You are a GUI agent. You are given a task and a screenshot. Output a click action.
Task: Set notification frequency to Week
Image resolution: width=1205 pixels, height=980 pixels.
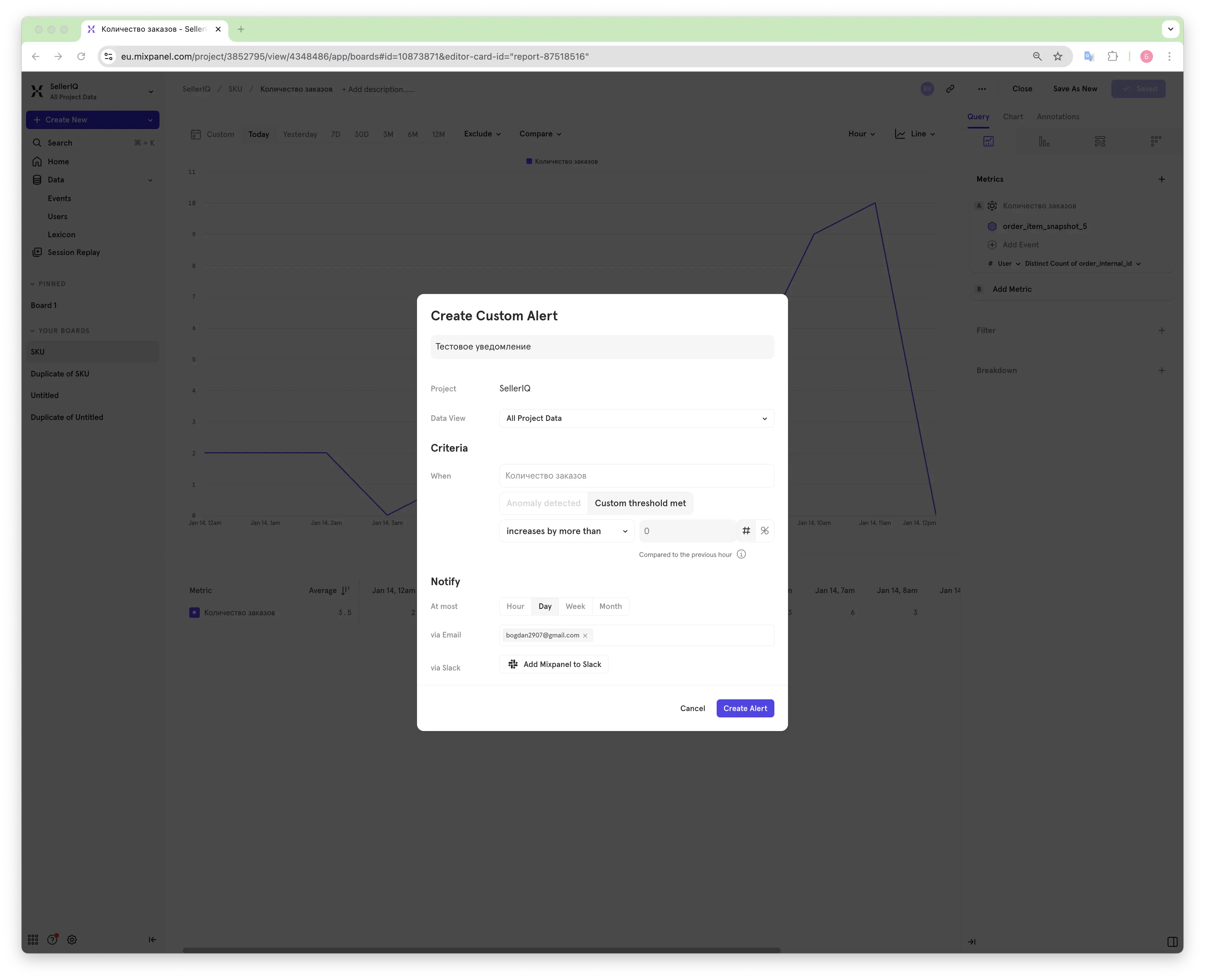(x=575, y=606)
